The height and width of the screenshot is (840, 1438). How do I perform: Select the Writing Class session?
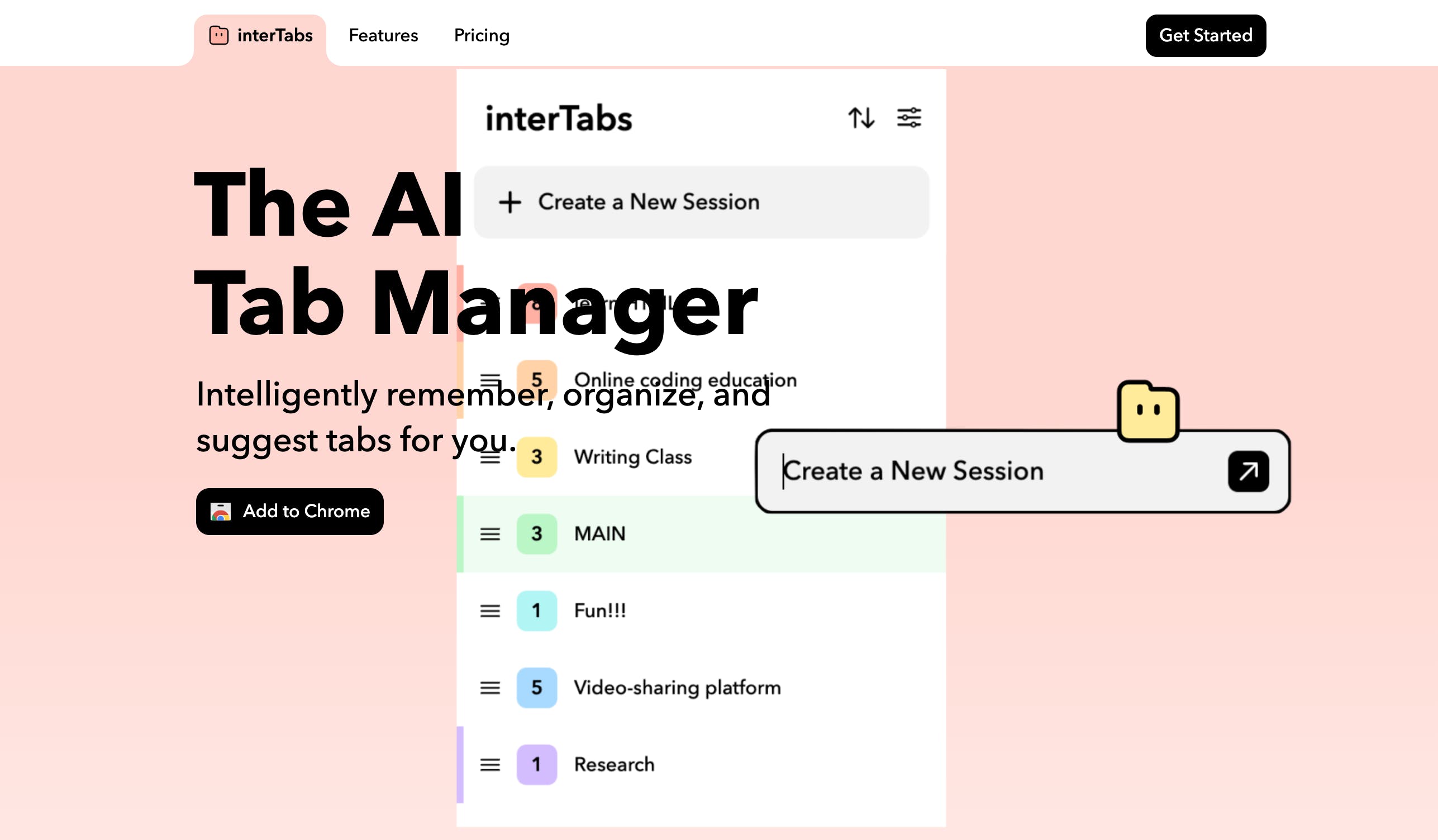coord(632,456)
